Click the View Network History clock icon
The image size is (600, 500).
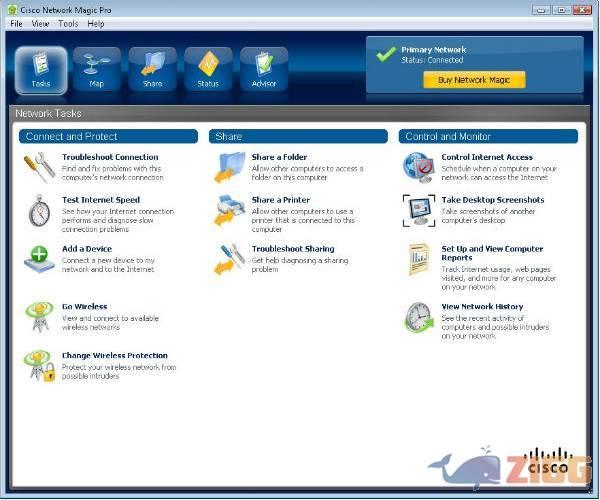419,317
